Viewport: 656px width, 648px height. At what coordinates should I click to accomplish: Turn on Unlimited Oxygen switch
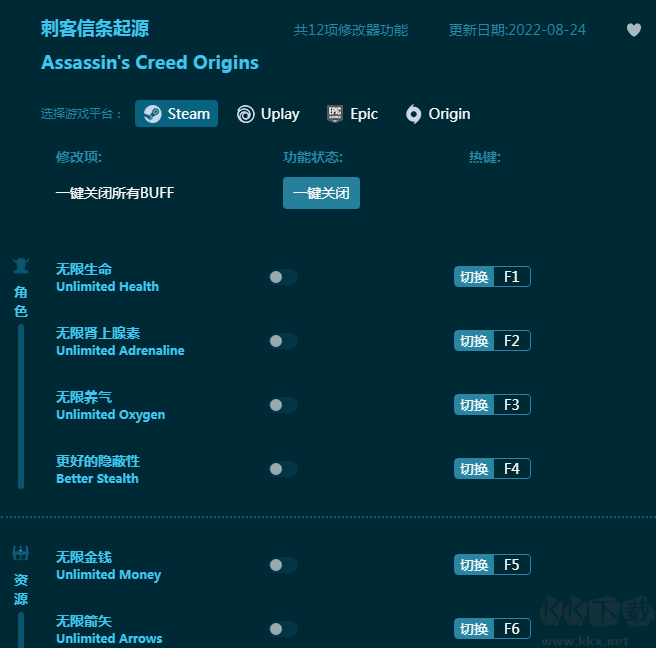tap(283, 405)
